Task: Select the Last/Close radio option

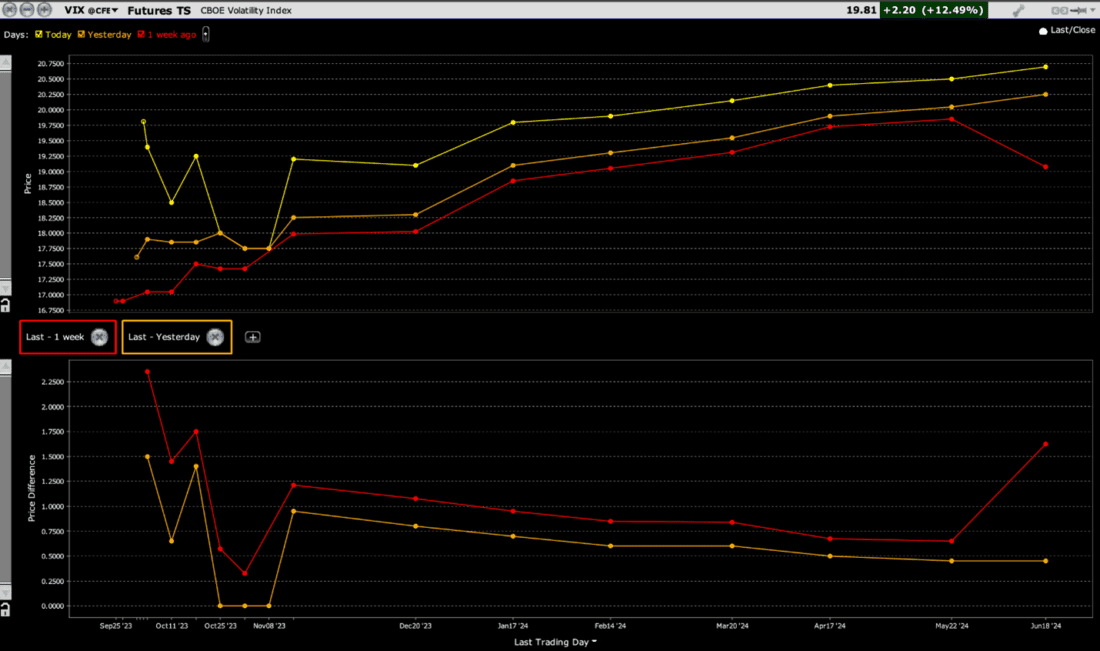Action: 1043,31
